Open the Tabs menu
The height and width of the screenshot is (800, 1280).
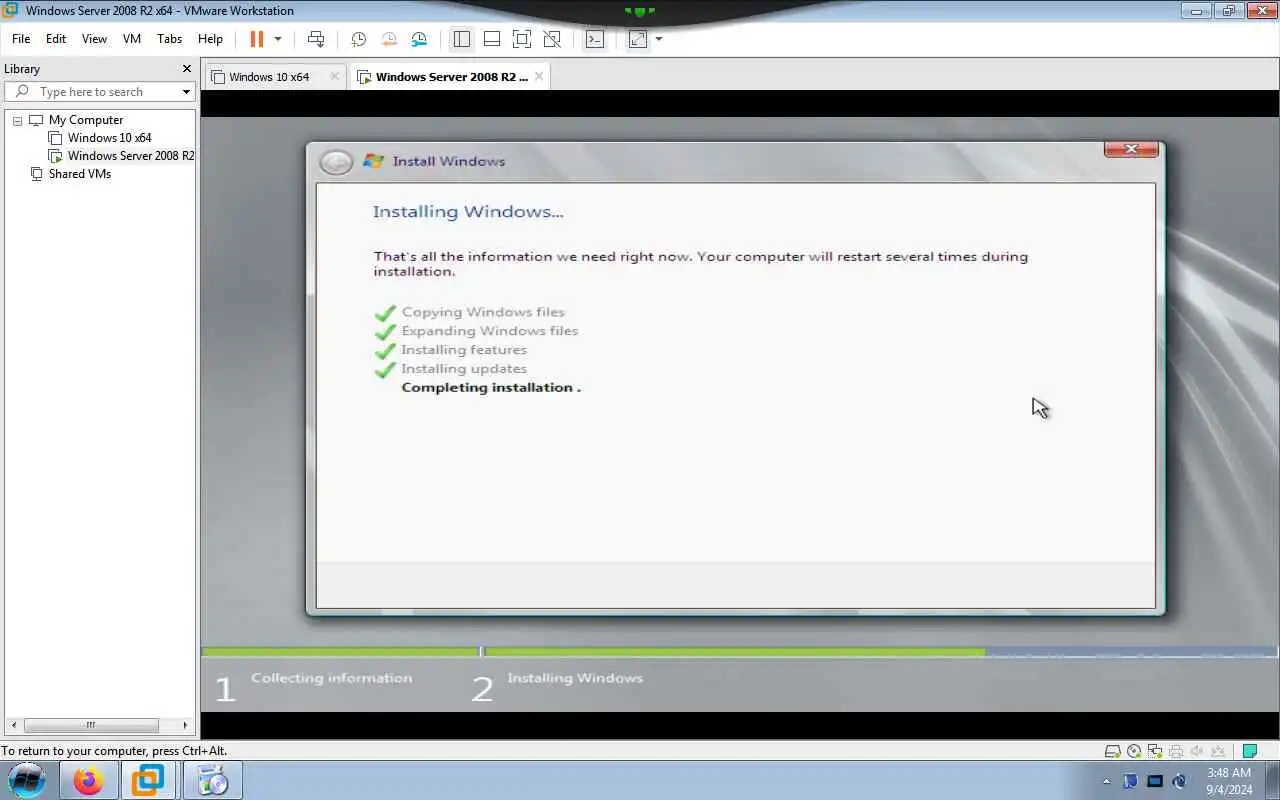coord(170,39)
